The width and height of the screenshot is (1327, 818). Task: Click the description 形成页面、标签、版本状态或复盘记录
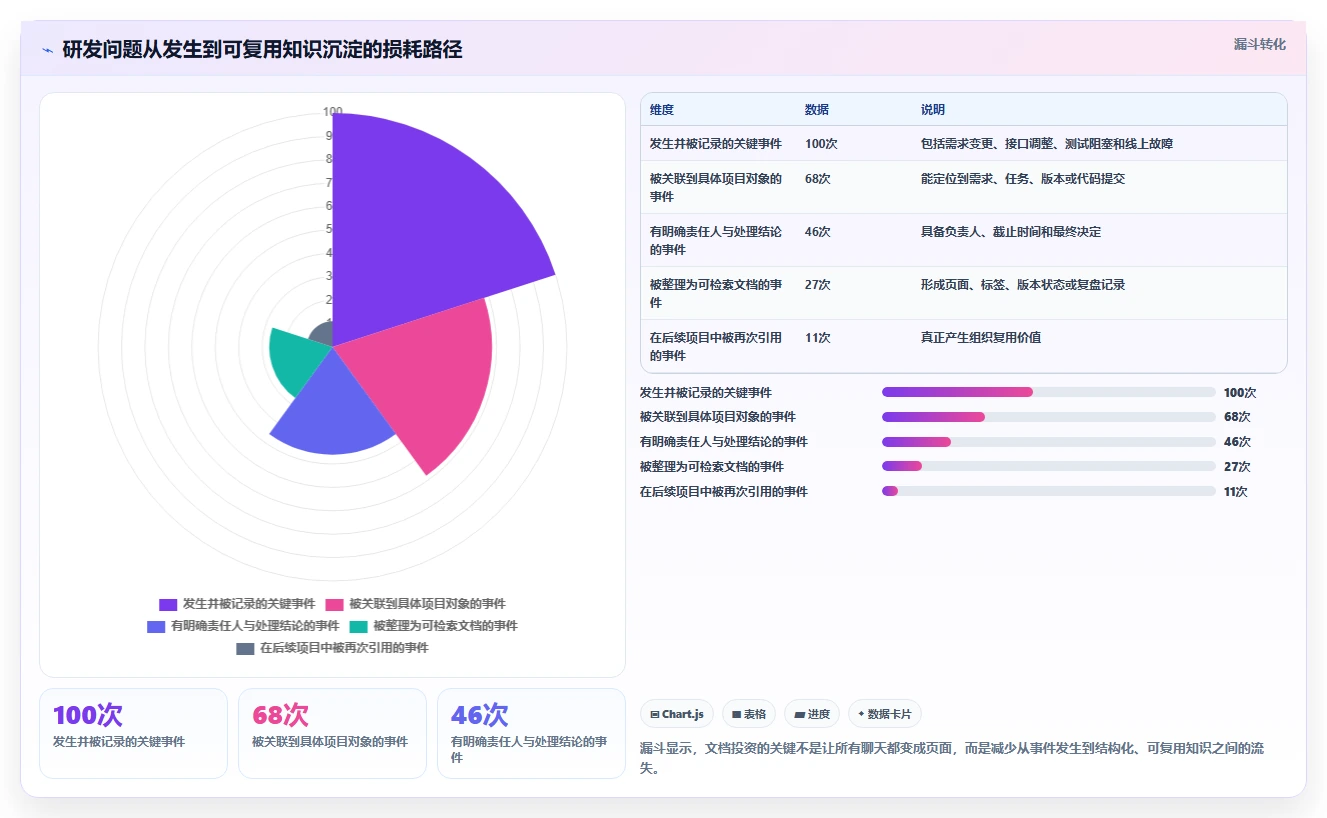[1023, 285]
